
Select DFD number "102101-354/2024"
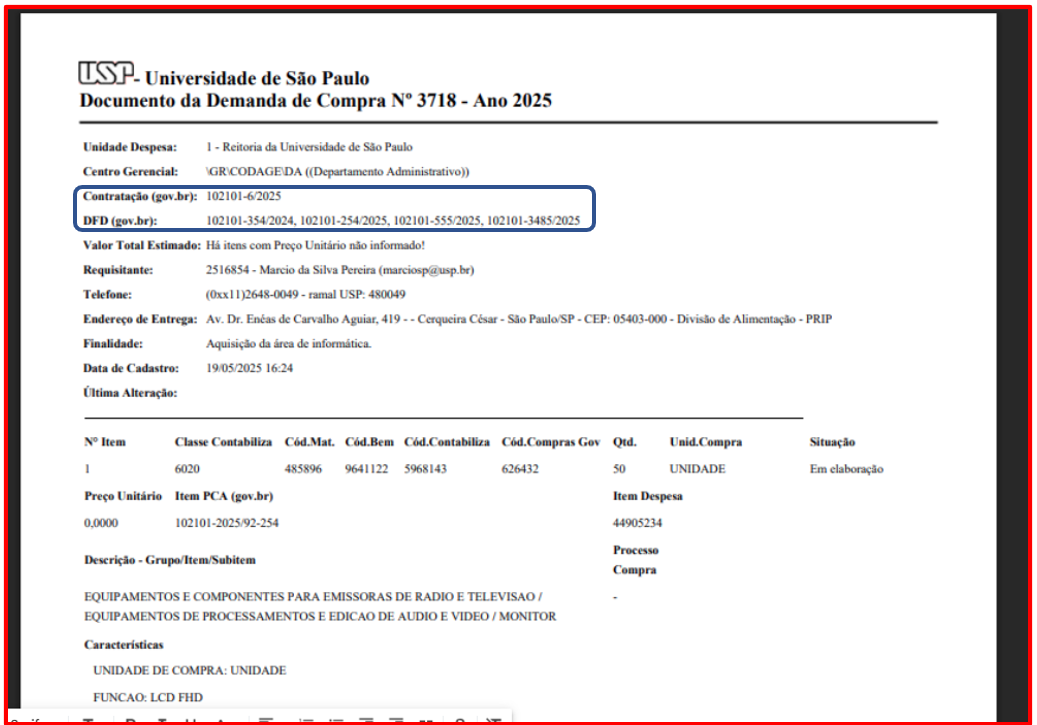[251, 221]
